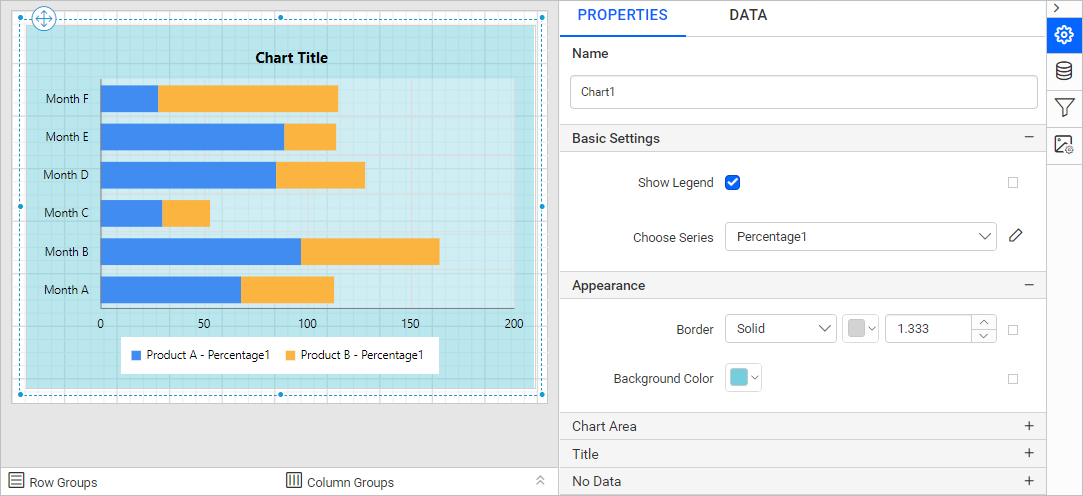Screen dimensions: 1083x496
Task: Open the image manager icon in sidebar
Action: pos(1064,145)
